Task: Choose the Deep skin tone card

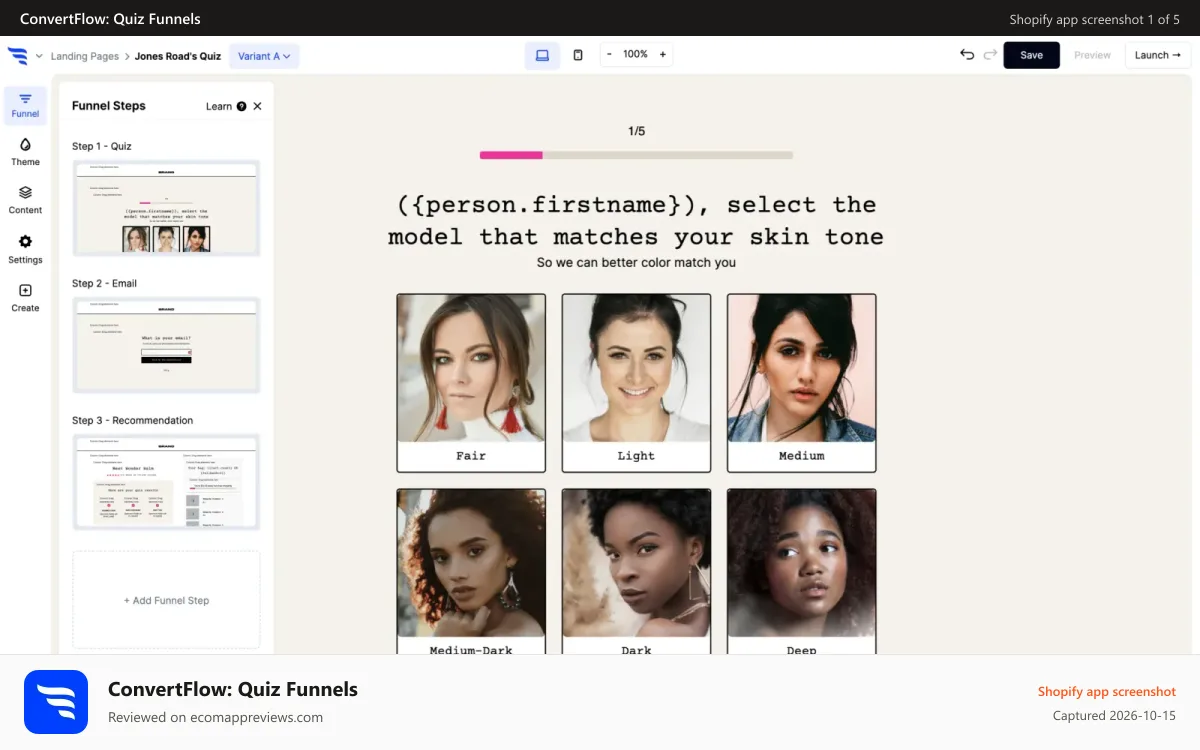Action: pyautogui.click(x=801, y=571)
